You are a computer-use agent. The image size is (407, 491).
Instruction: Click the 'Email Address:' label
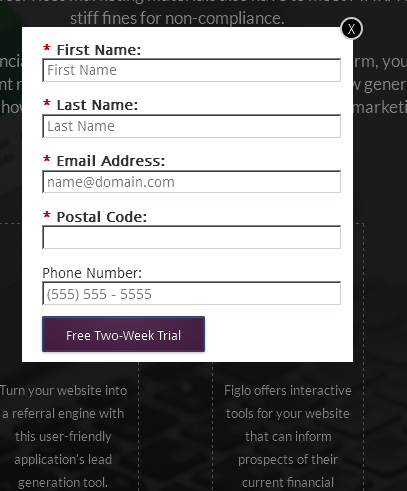click(111, 161)
